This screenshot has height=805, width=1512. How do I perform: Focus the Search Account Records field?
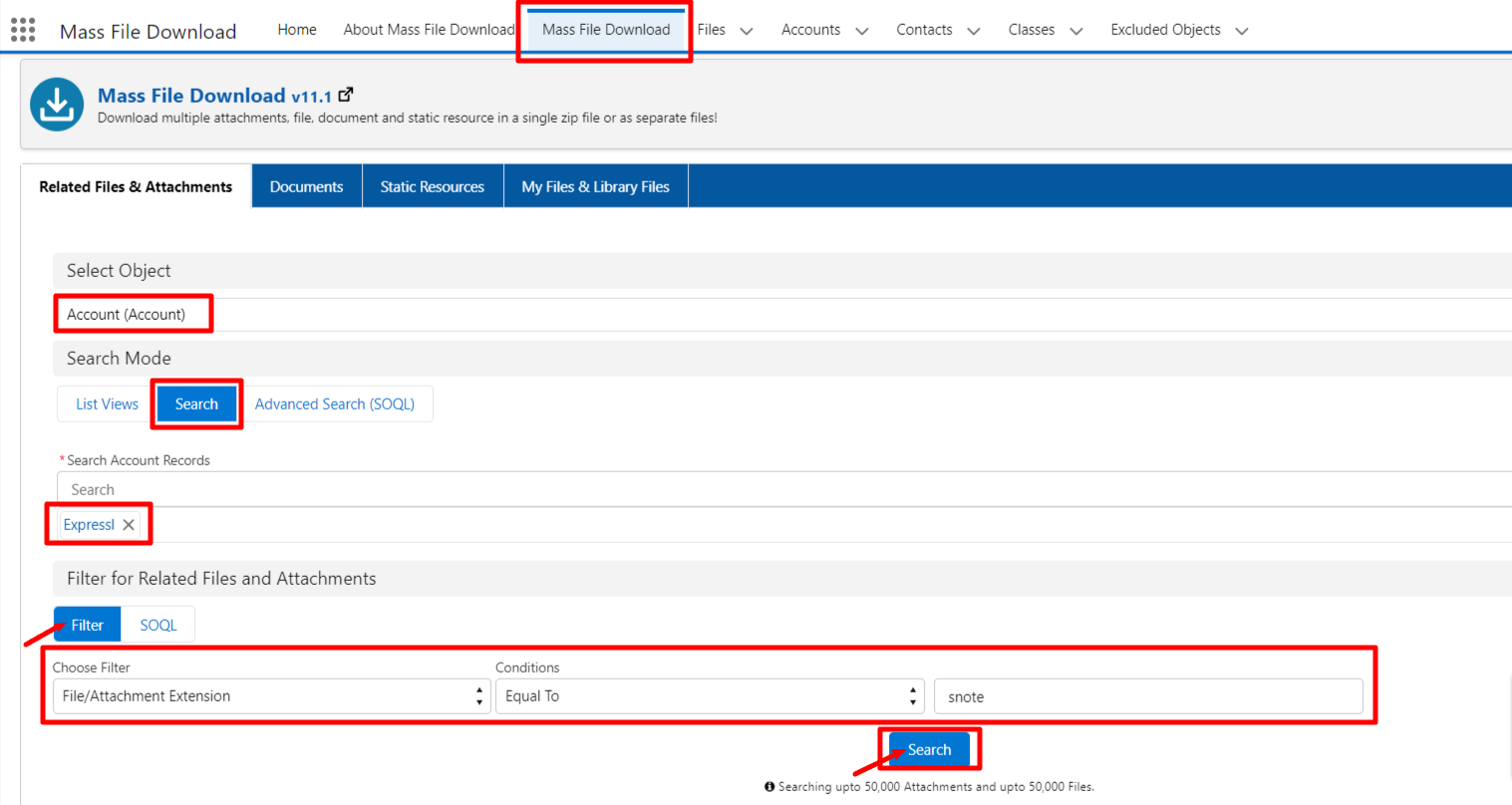pyautogui.click(x=784, y=490)
